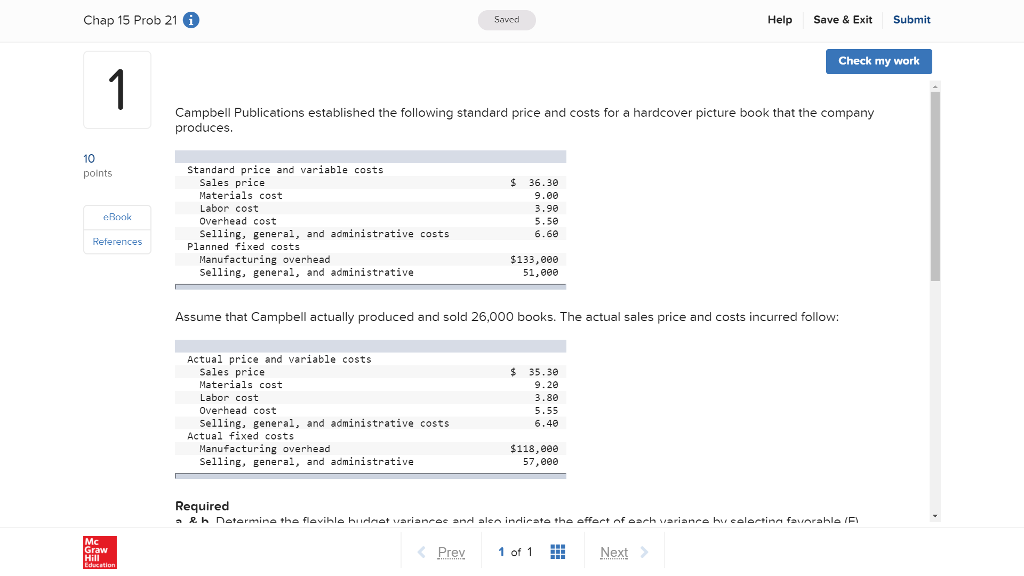Click the scrollbar up arrow
The image size is (1024, 576).
coord(935,87)
